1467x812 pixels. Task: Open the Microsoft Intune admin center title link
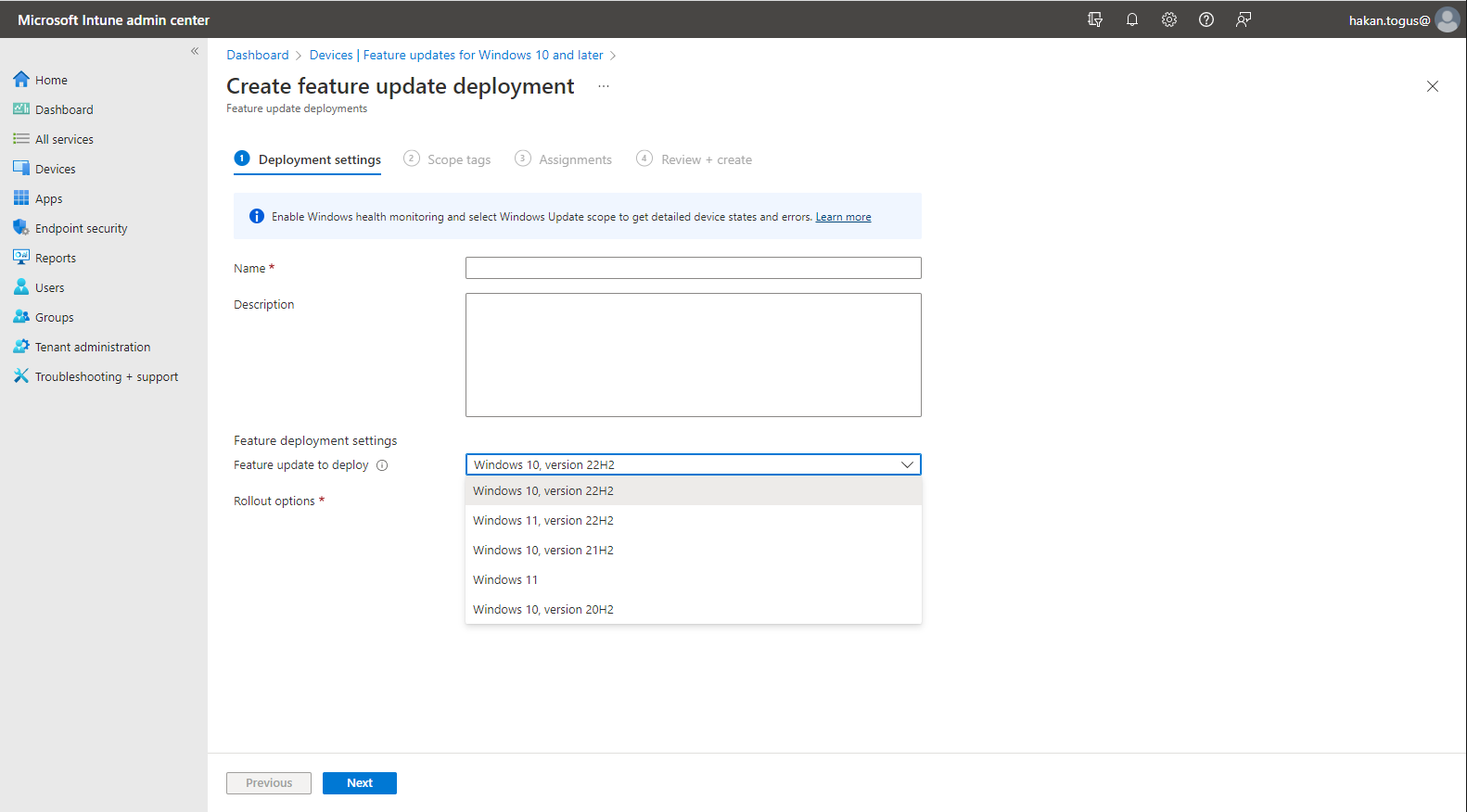coord(114,19)
